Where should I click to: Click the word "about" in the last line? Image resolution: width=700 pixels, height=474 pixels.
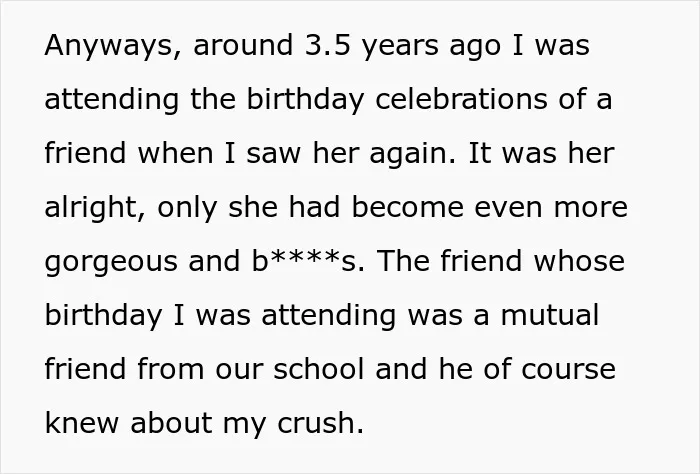(x=171, y=422)
